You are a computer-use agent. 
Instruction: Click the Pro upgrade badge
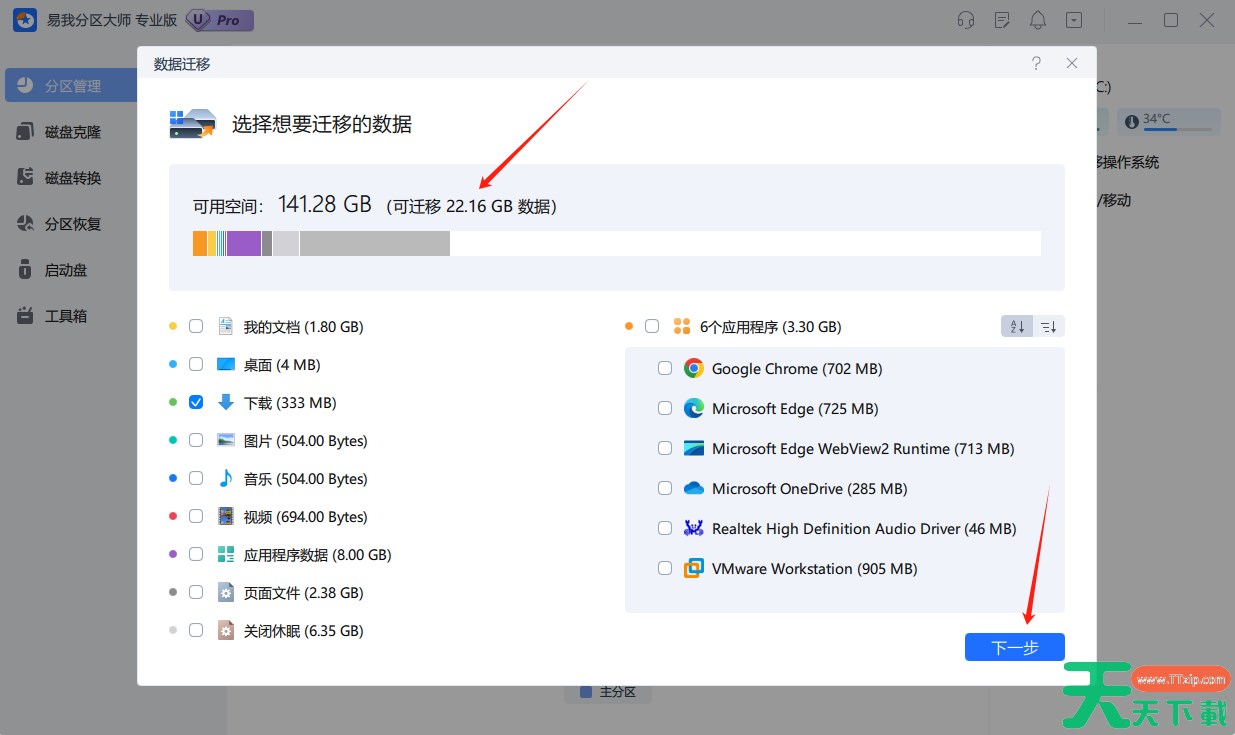220,20
